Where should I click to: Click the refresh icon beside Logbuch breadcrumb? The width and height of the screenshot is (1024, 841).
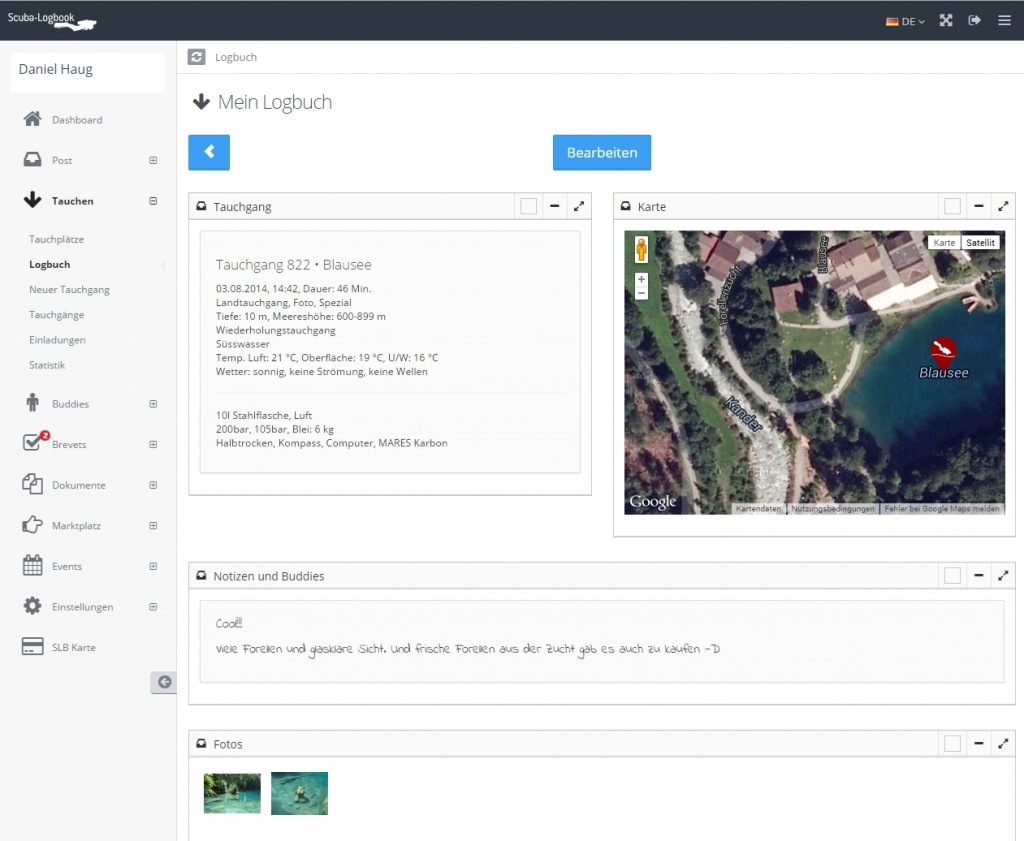point(197,57)
